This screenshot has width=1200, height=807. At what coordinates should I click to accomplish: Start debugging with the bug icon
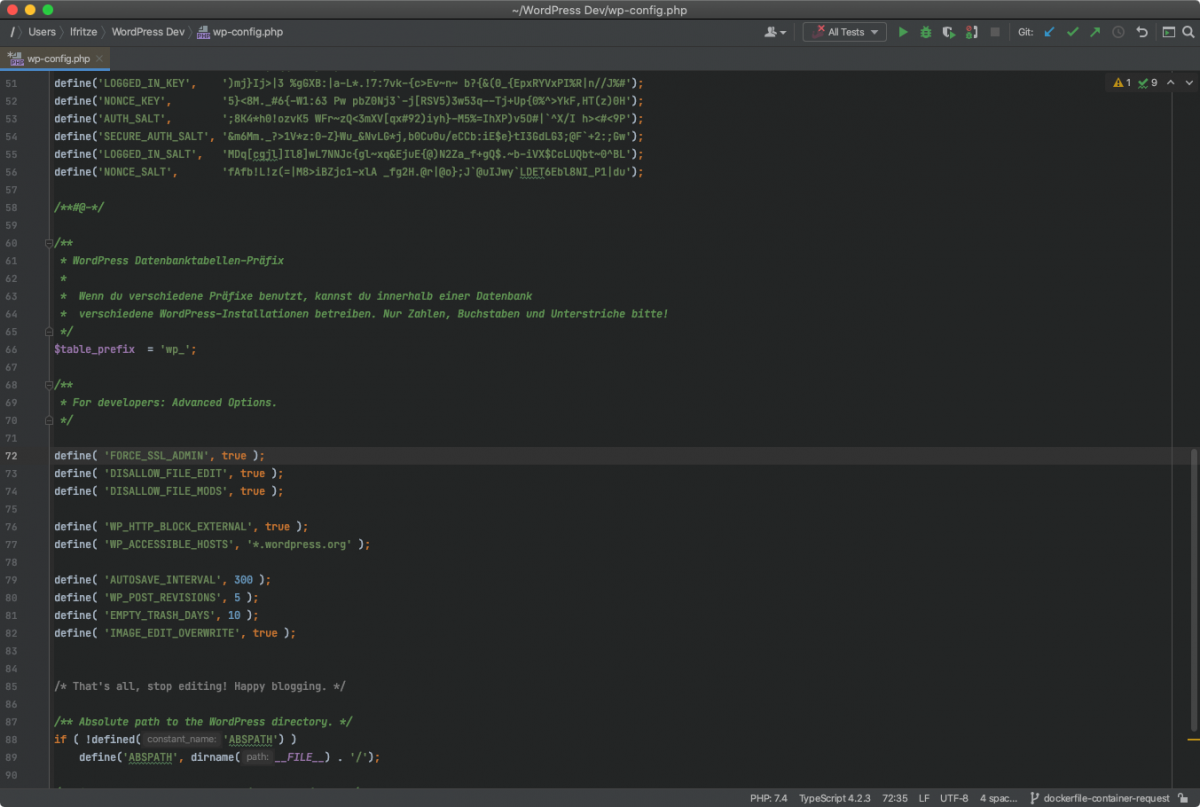point(926,32)
